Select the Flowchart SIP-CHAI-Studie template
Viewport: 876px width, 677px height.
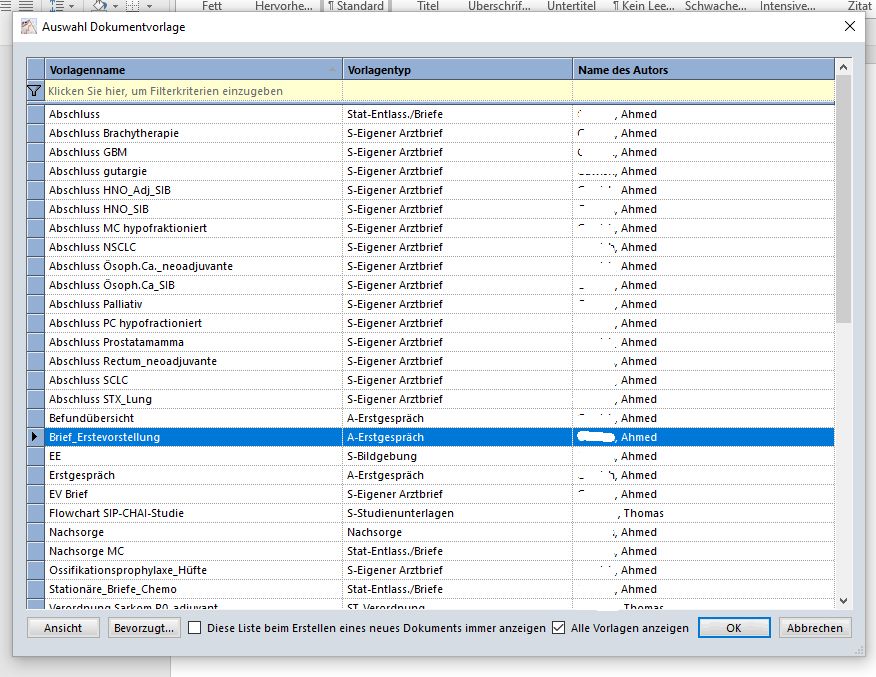pos(116,513)
